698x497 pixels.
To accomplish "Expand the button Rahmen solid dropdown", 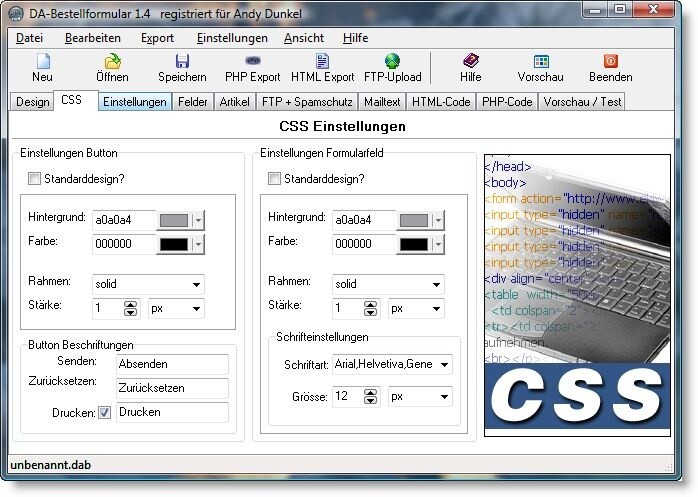I will 195,284.
